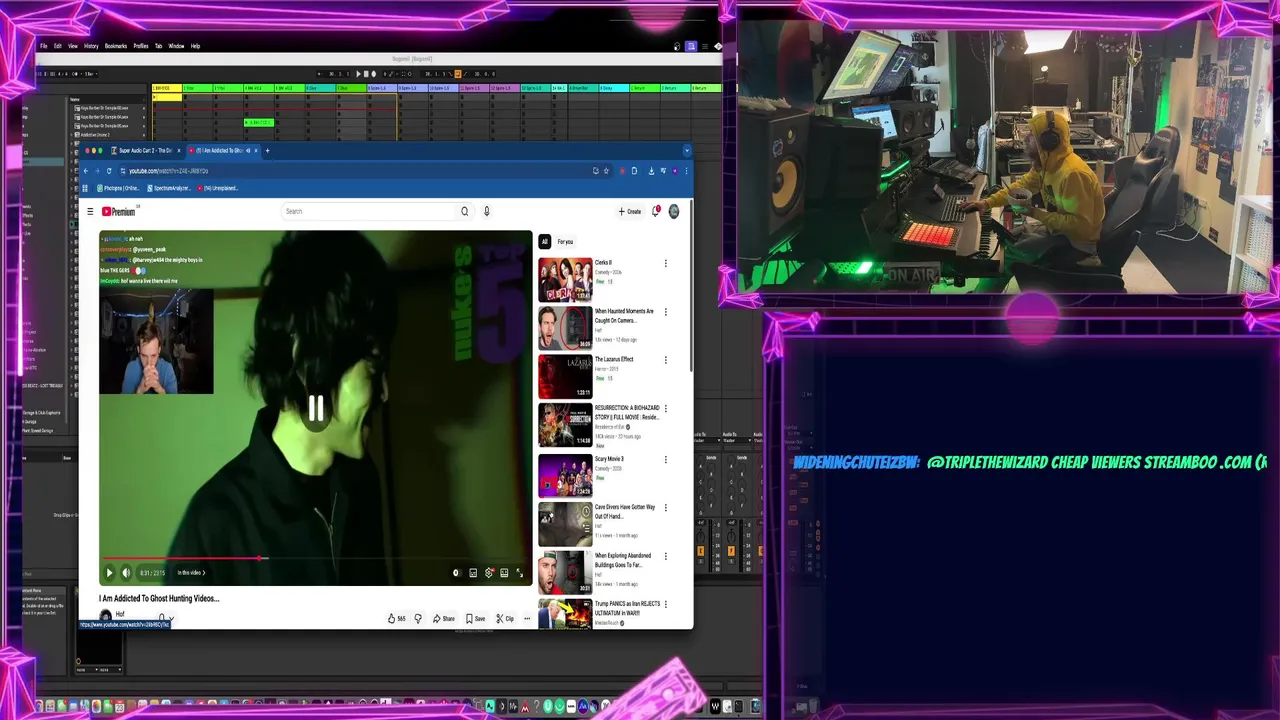Viewport: 1280px width, 720px height.
Task: Launch the green clip in Ableton session
Action: 258,122
